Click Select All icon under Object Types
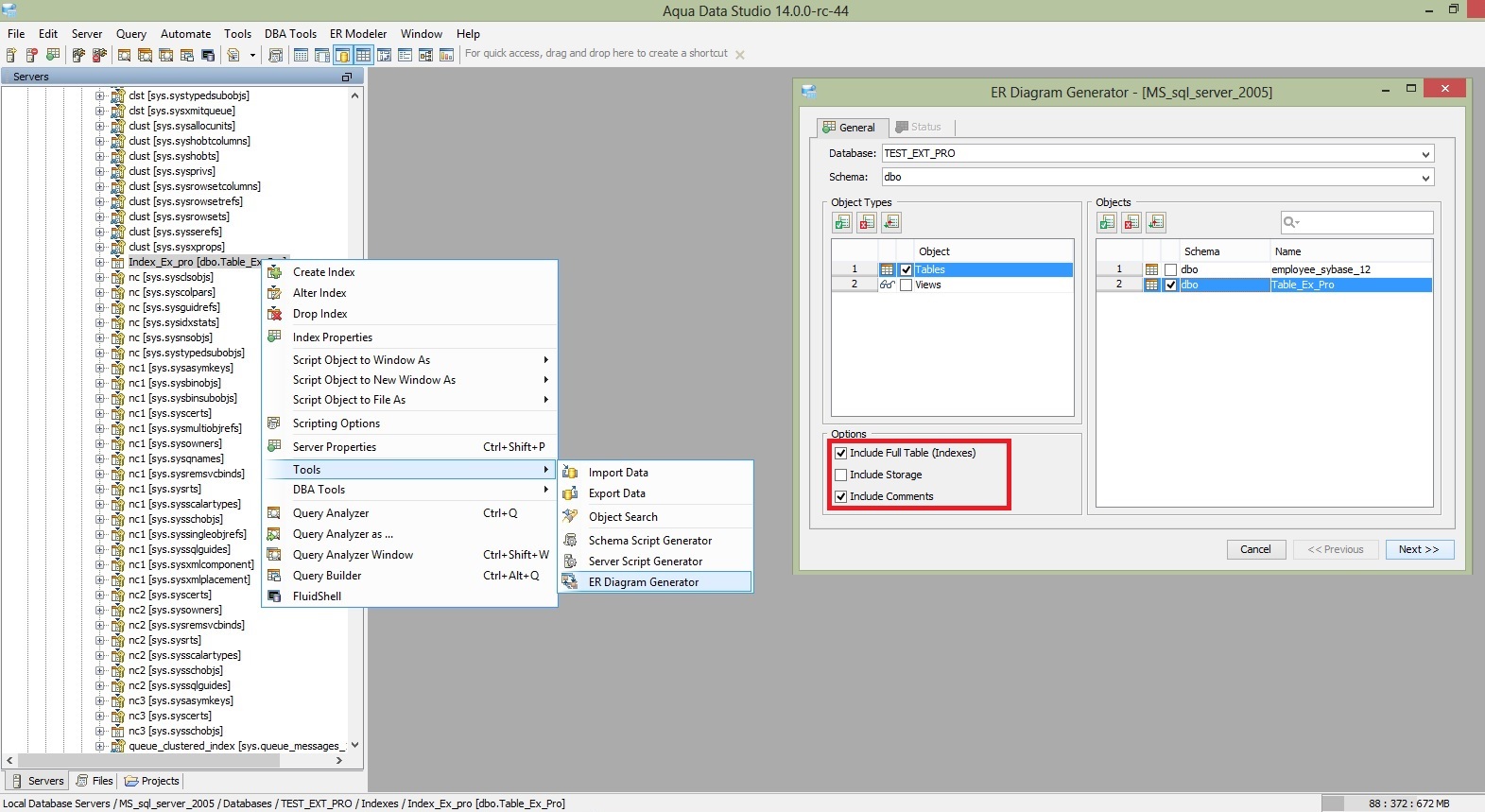1485x812 pixels. (842, 222)
